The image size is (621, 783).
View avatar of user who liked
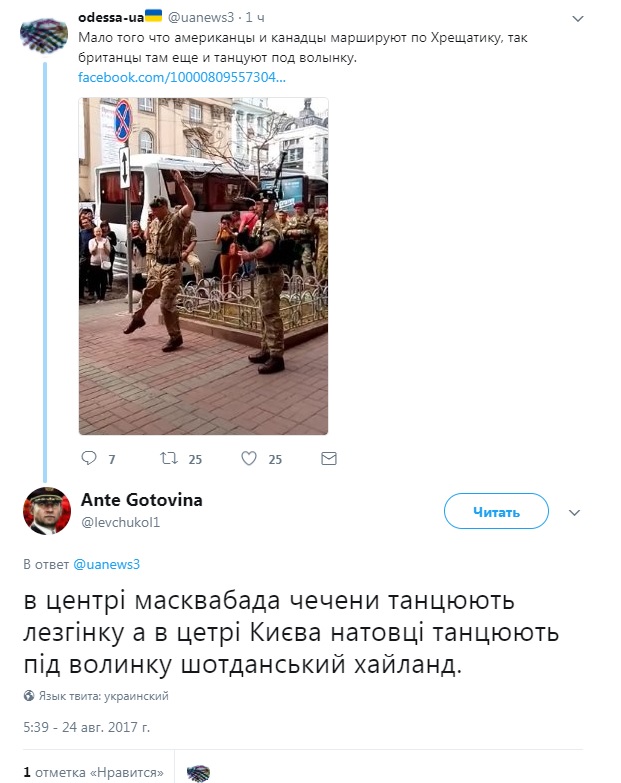tap(198, 773)
